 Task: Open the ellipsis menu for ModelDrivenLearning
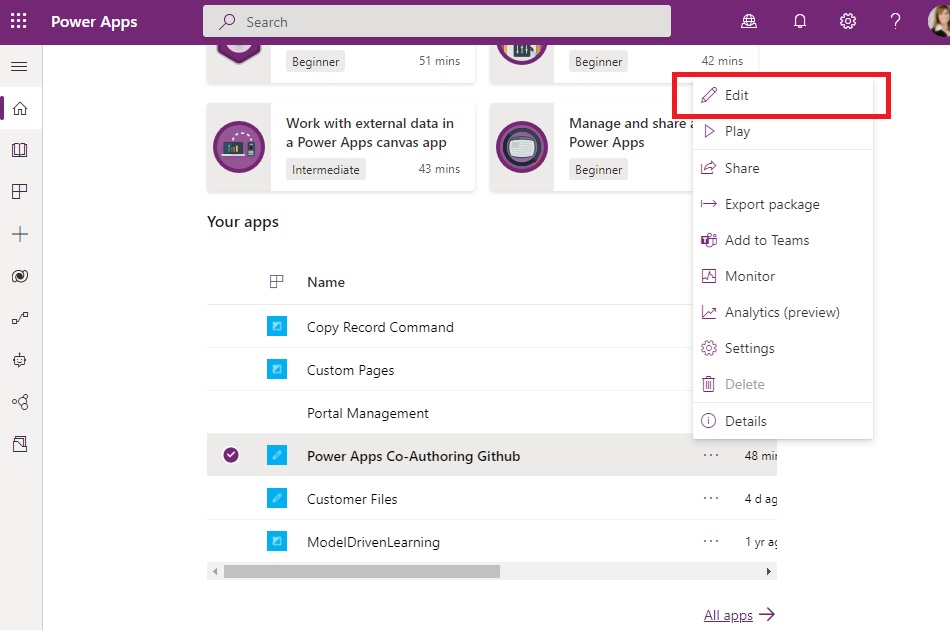710,541
